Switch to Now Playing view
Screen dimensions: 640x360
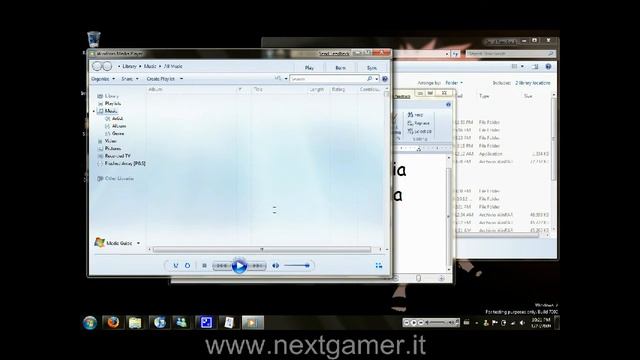[379, 266]
